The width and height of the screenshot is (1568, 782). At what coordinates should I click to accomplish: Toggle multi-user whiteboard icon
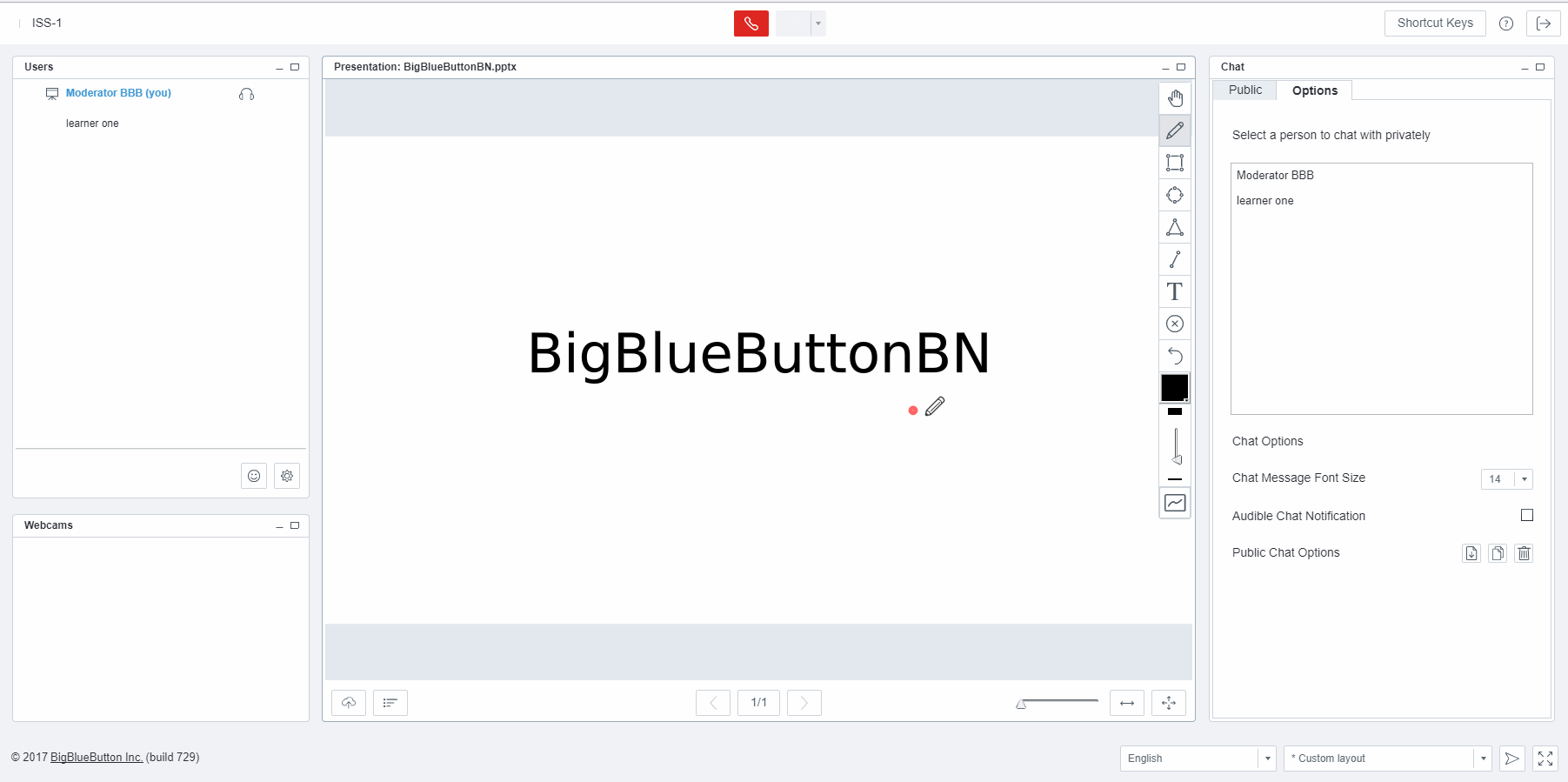pyautogui.click(x=1175, y=503)
